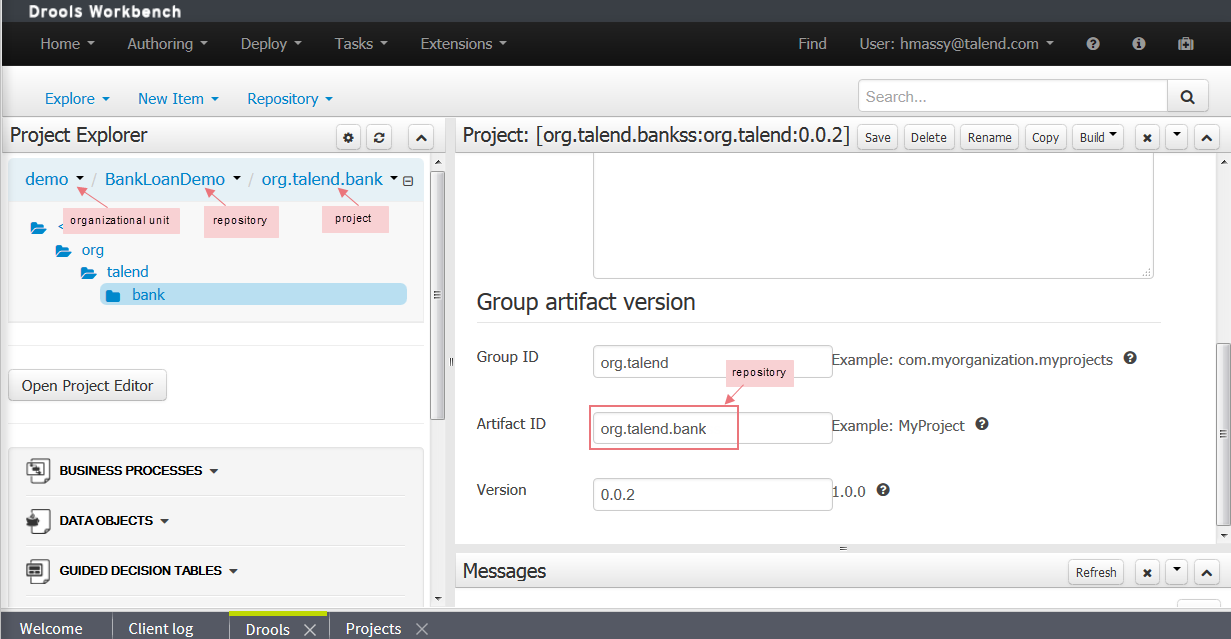Image resolution: width=1231 pixels, height=639 pixels.
Task: Open the user hmassy@talend.com dropdown
Action: point(956,44)
